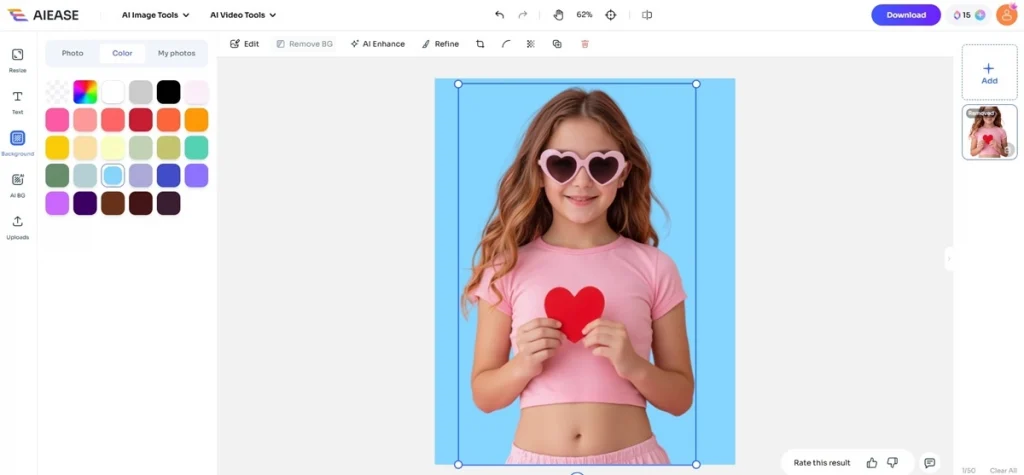
Task: Expand the AI Video Tools dropdown
Action: point(243,15)
